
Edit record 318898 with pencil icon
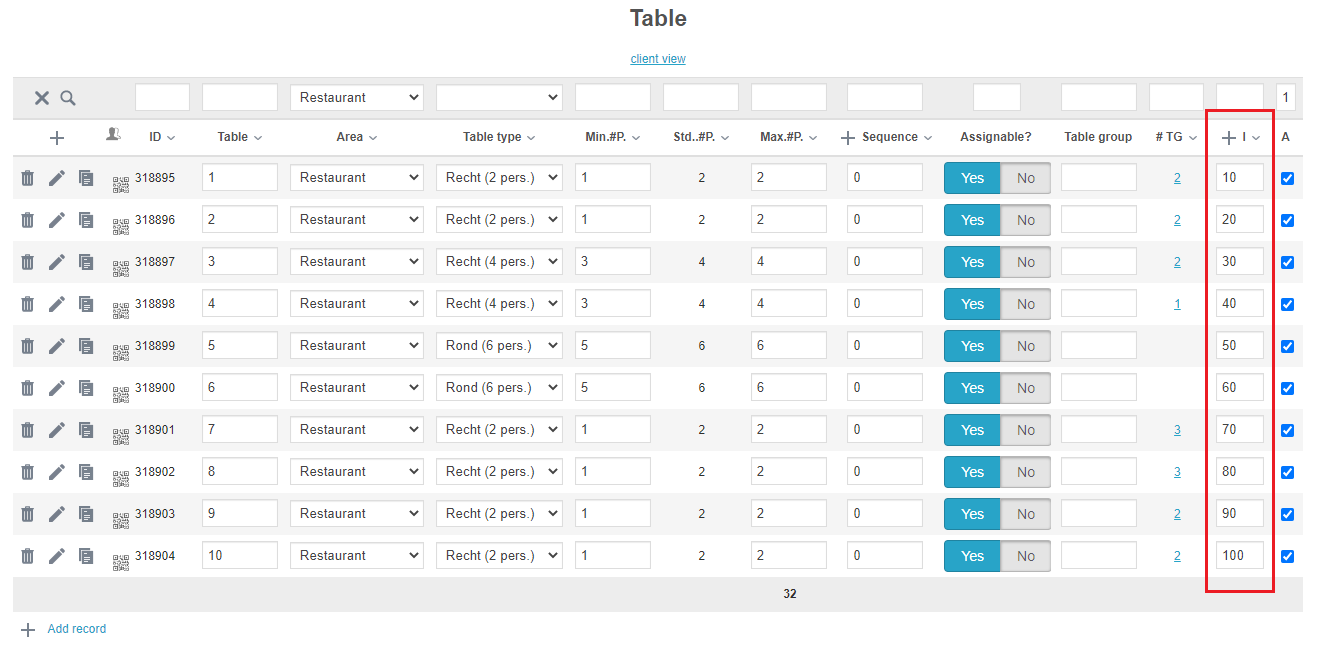click(x=57, y=304)
